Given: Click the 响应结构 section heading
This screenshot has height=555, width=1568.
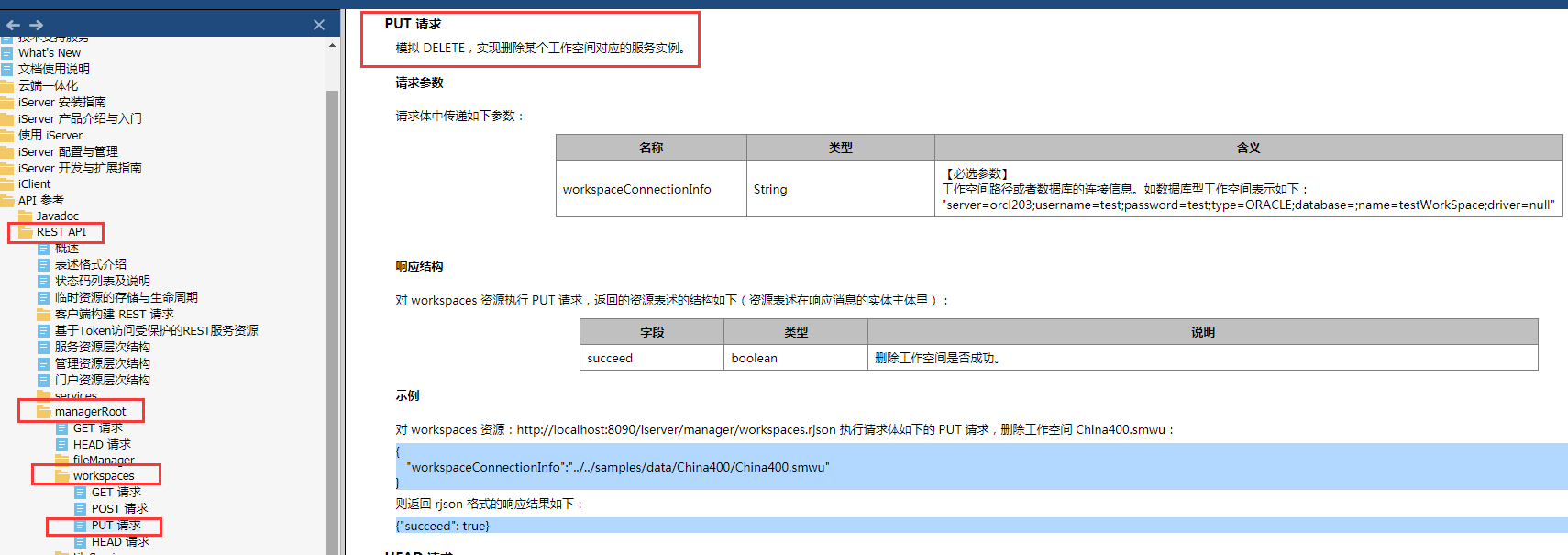Looking at the screenshot, I should coord(419,266).
